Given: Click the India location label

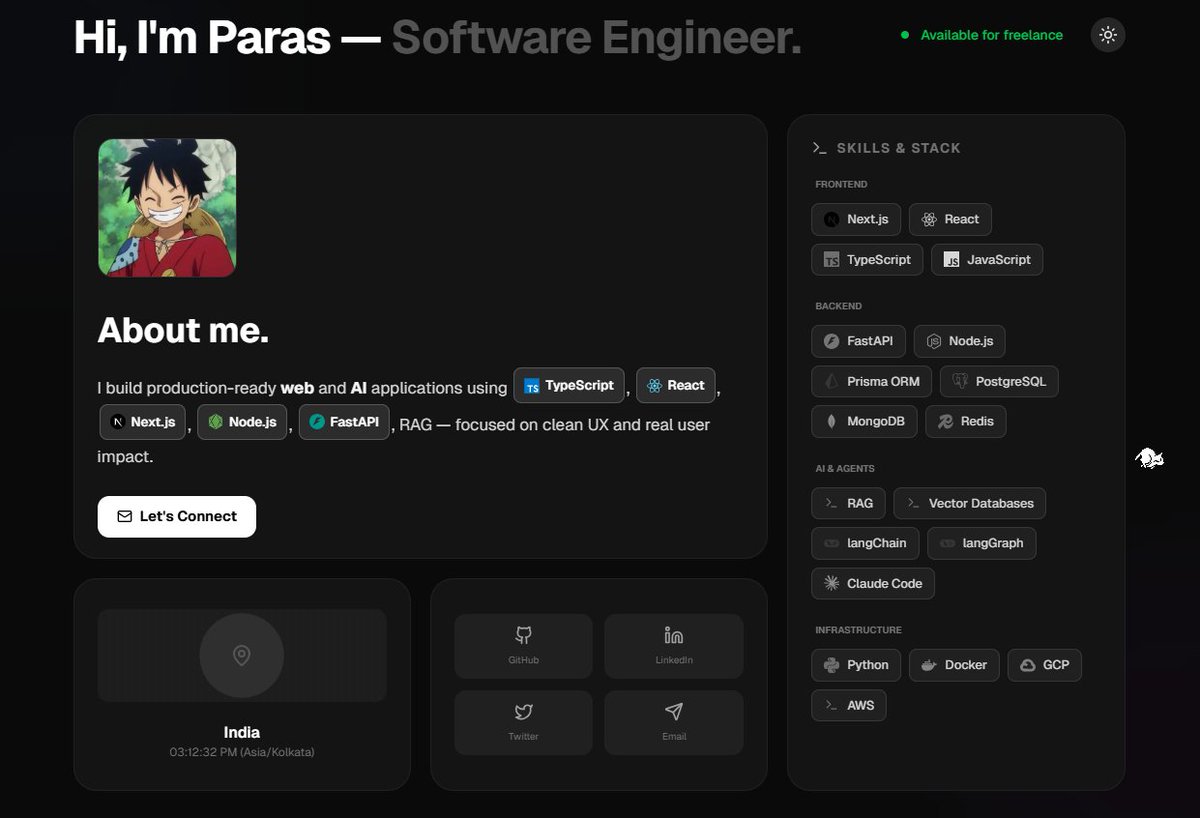Looking at the screenshot, I should (x=241, y=732).
